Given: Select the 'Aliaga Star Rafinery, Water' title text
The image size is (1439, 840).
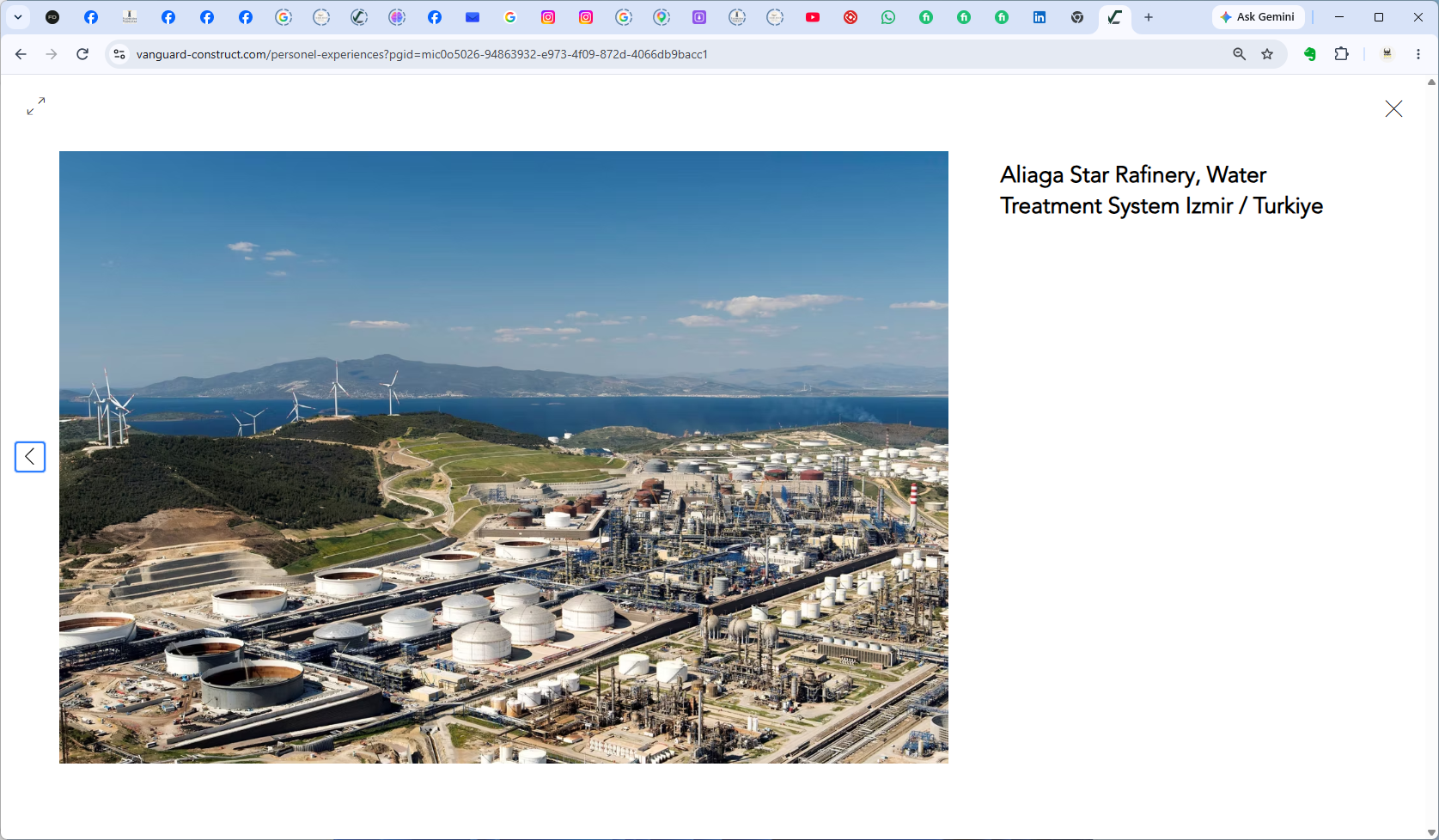Looking at the screenshot, I should click(1133, 174).
